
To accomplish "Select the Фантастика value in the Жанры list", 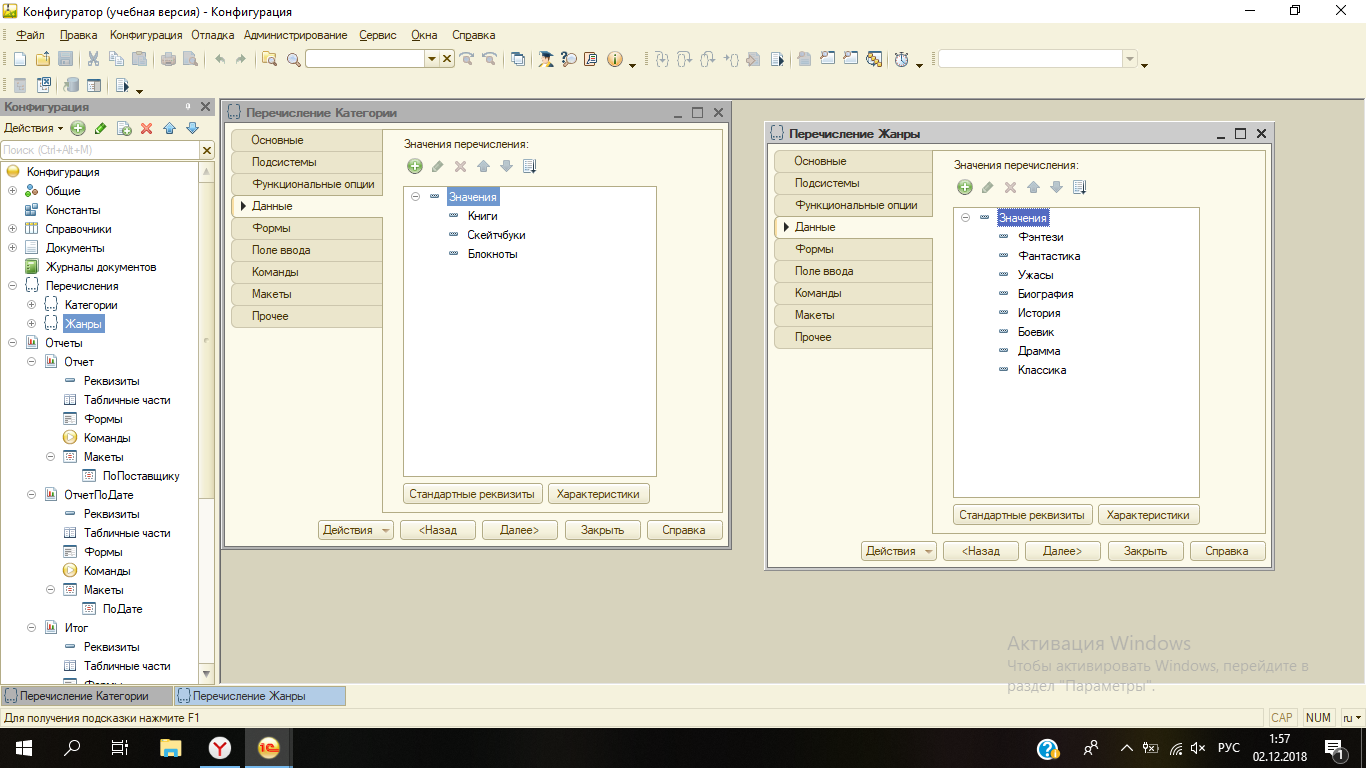I will click(1049, 256).
